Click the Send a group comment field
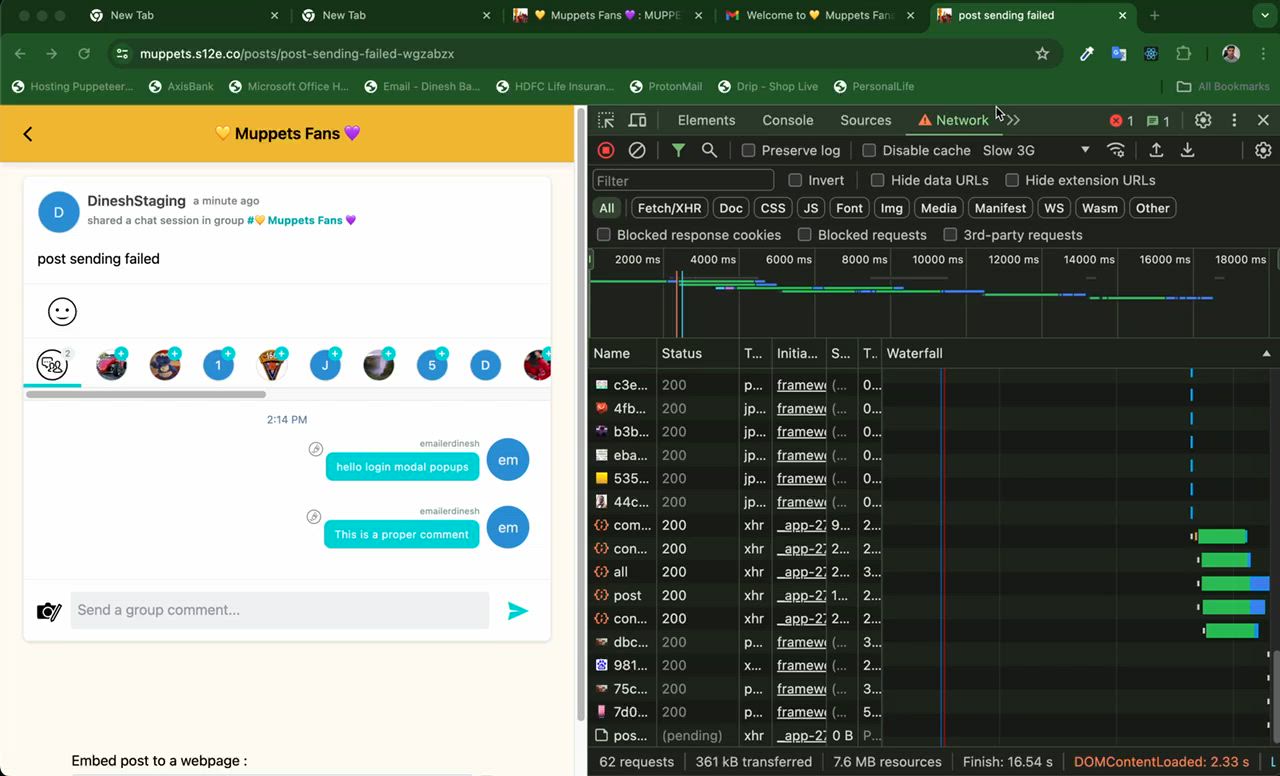Screen dimensions: 1280x776 280,610
